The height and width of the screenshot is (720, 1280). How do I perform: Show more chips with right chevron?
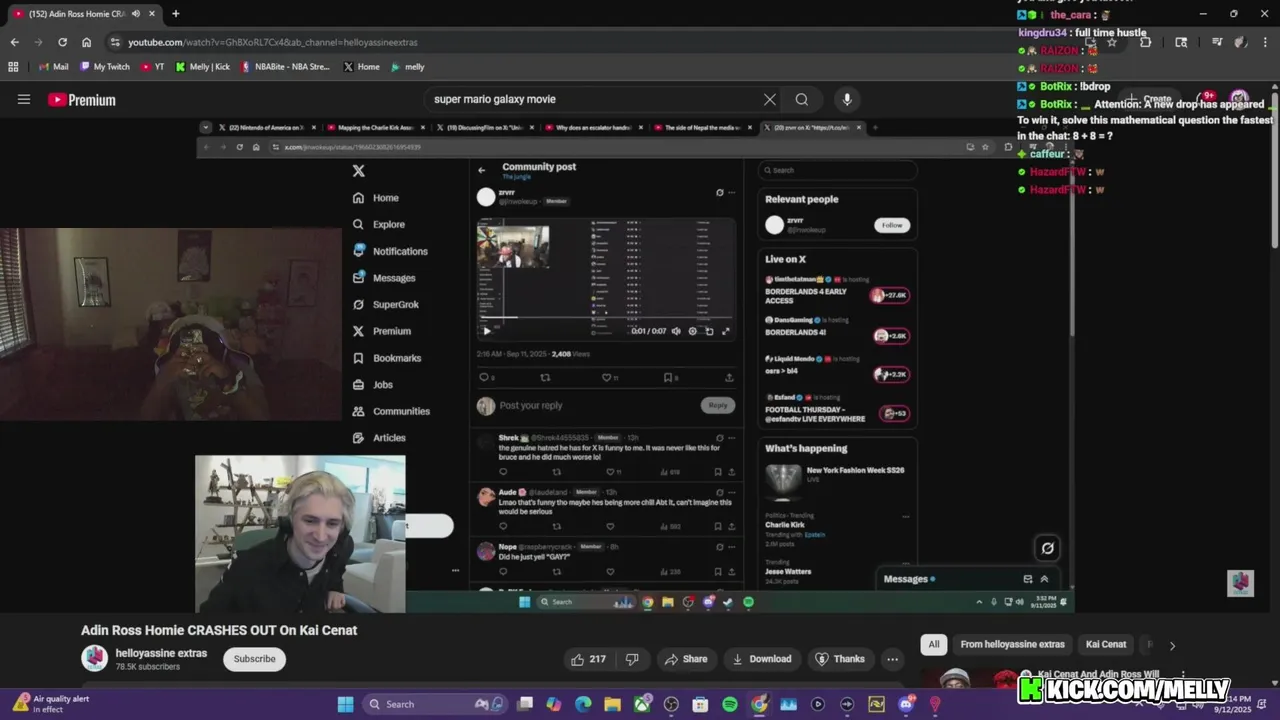pyautogui.click(x=1172, y=645)
